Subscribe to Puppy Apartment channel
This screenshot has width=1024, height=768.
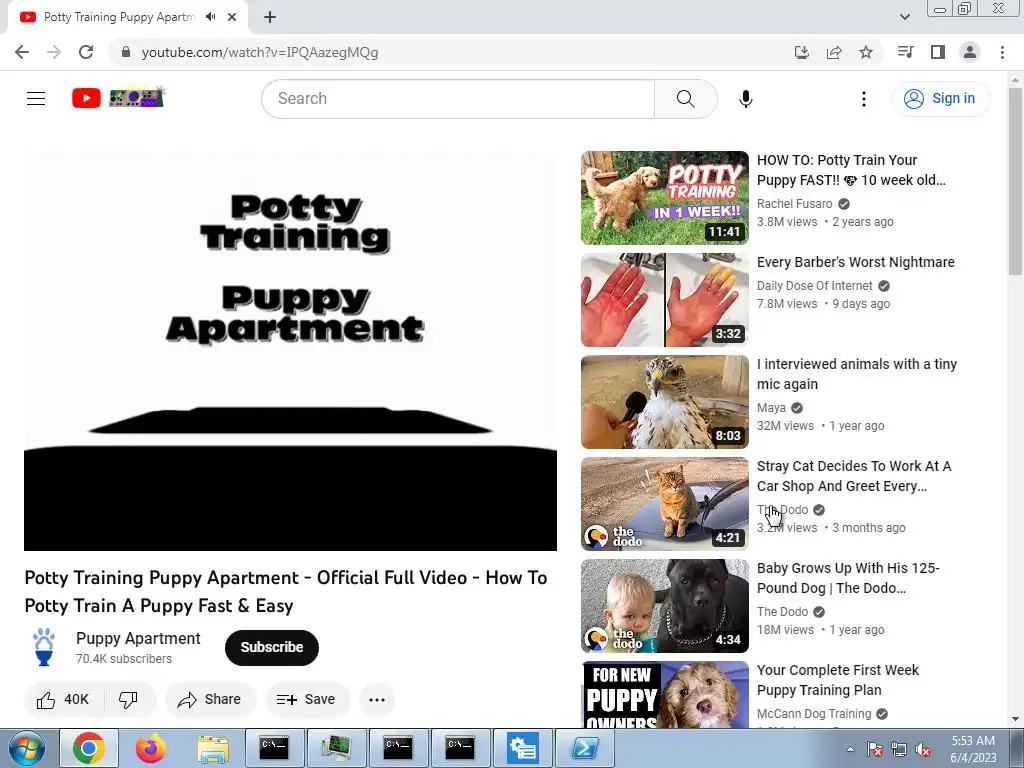tap(272, 647)
